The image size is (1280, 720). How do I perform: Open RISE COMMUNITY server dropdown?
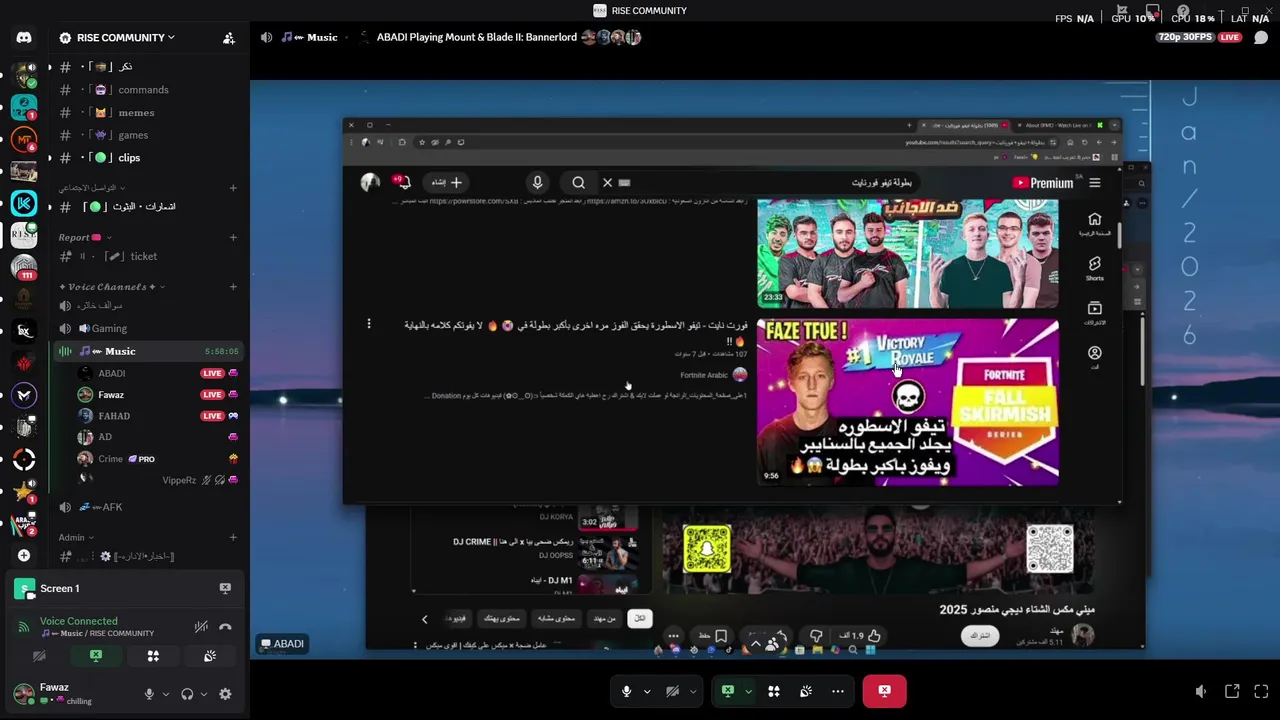(126, 38)
